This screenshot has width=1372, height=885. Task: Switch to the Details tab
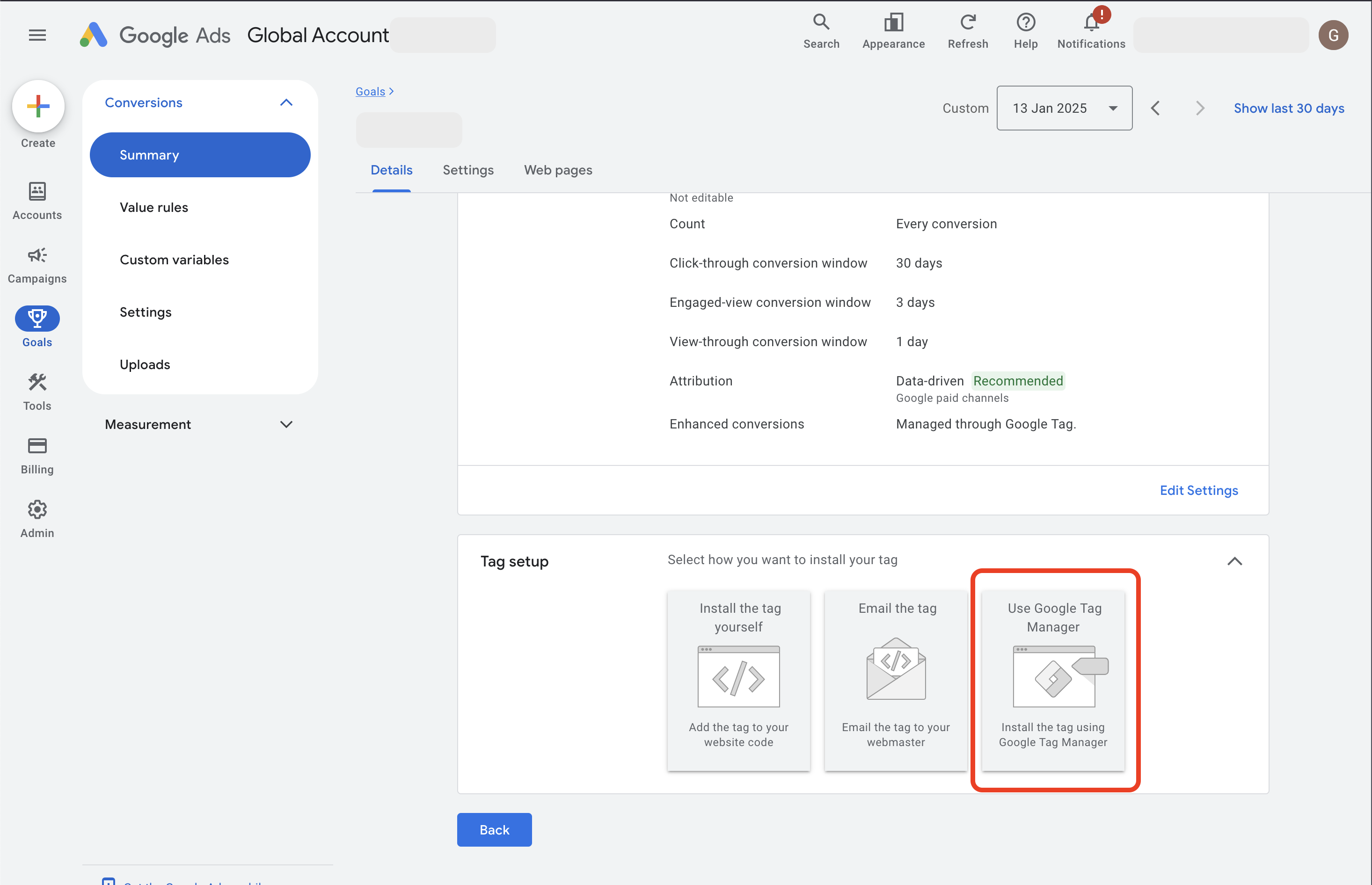pos(391,170)
